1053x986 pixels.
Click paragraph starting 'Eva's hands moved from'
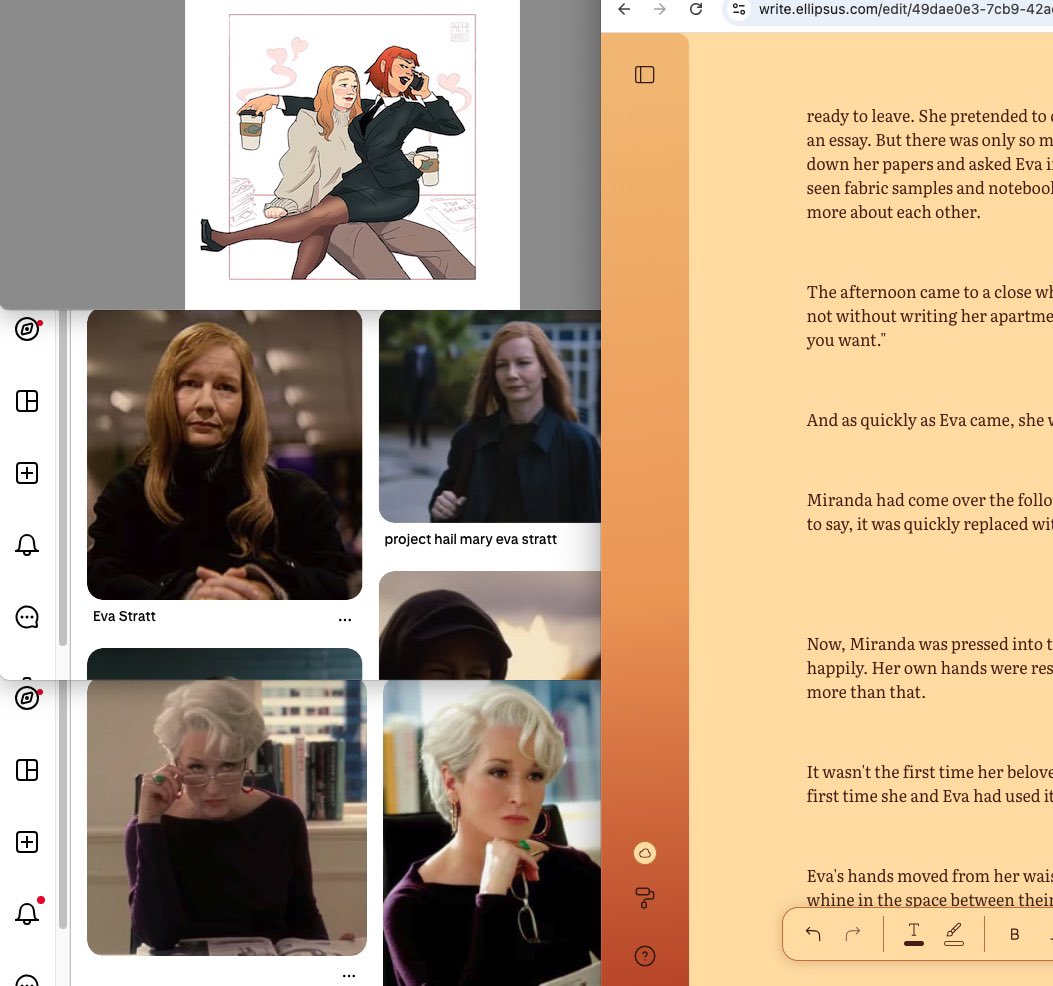coord(929,888)
